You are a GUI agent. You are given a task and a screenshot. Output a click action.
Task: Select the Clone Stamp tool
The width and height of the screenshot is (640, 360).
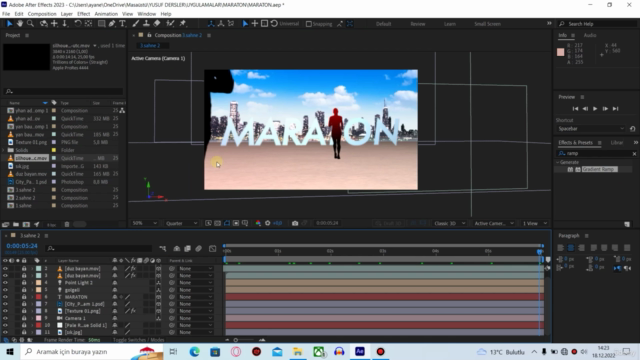(146, 24)
